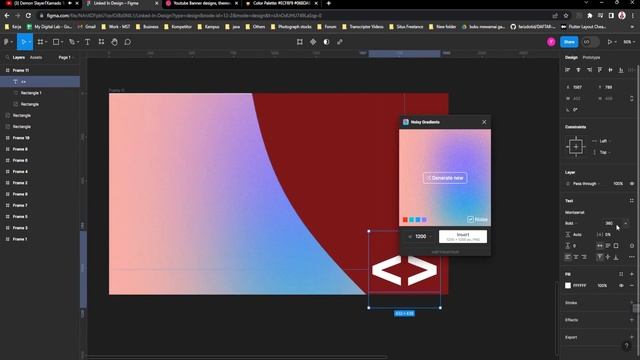The height and width of the screenshot is (360, 640).
Task: Open the font size dropdown arrow
Action: pos(626,223)
